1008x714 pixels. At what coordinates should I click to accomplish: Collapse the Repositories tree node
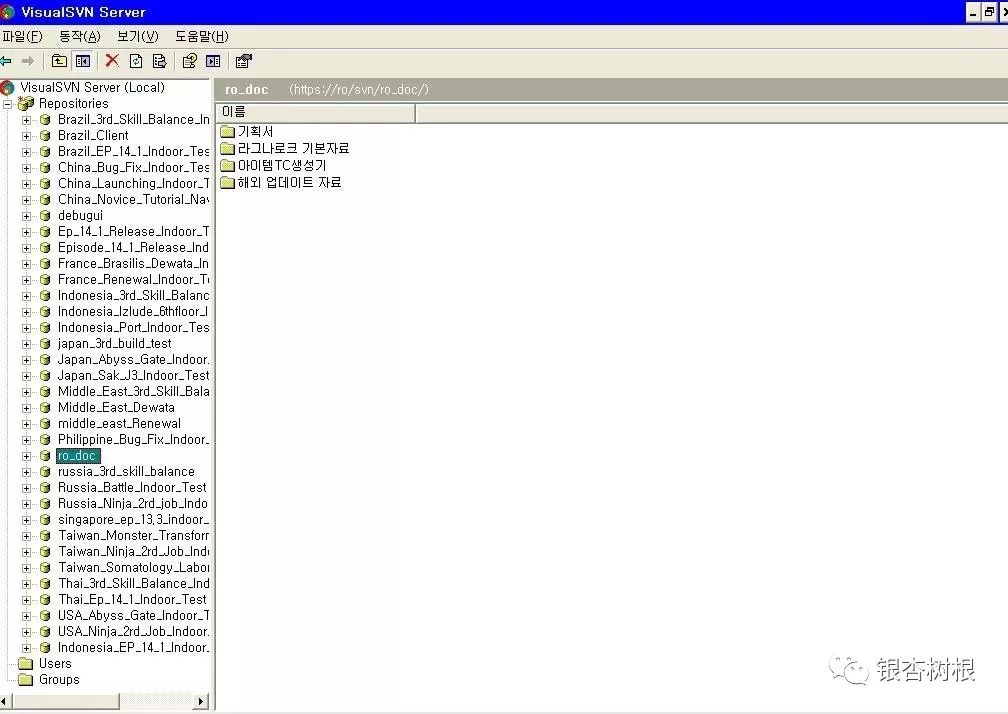coord(8,104)
